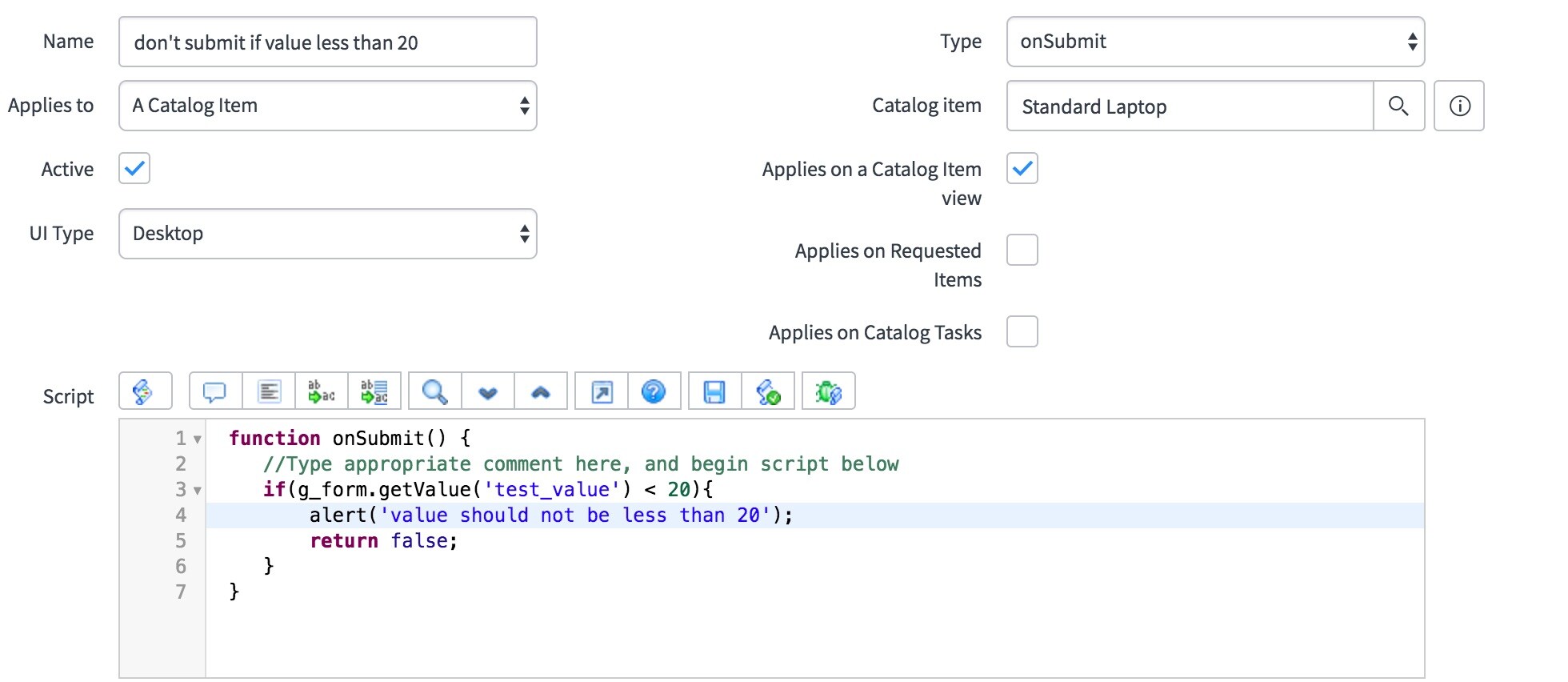
Task: Click the 'Type' field label
Action: click(961, 41)
